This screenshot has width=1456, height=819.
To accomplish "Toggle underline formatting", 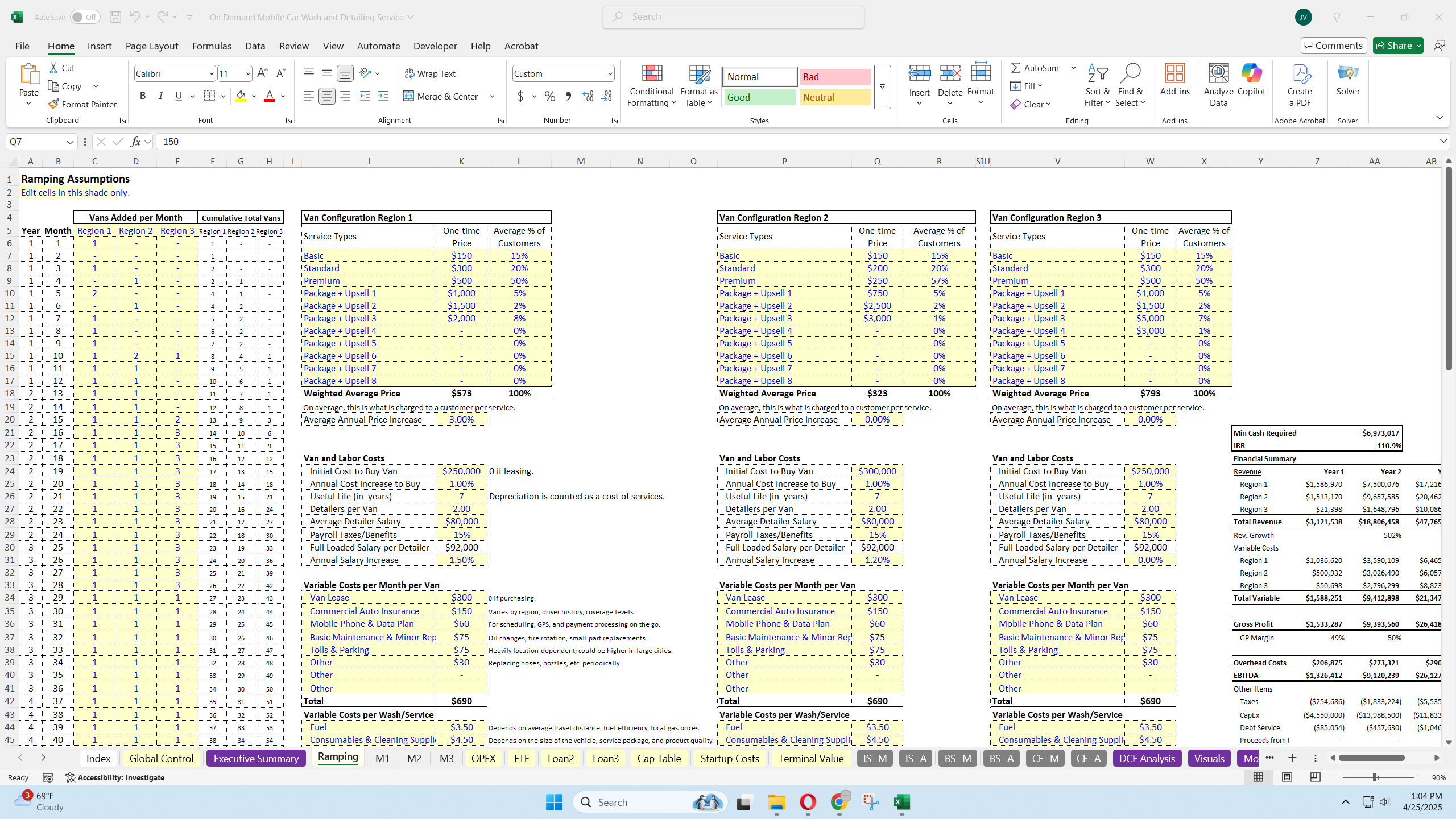I will click(178, 96).
